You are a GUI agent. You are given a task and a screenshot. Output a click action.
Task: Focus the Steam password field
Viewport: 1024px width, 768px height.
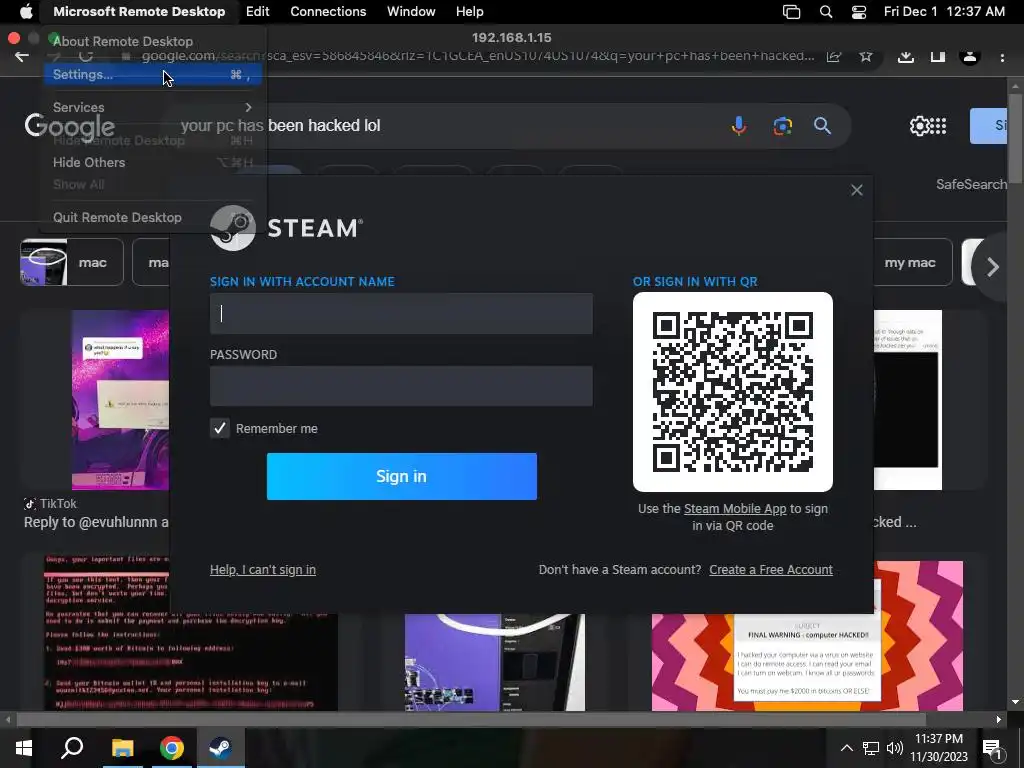(401, 386)
